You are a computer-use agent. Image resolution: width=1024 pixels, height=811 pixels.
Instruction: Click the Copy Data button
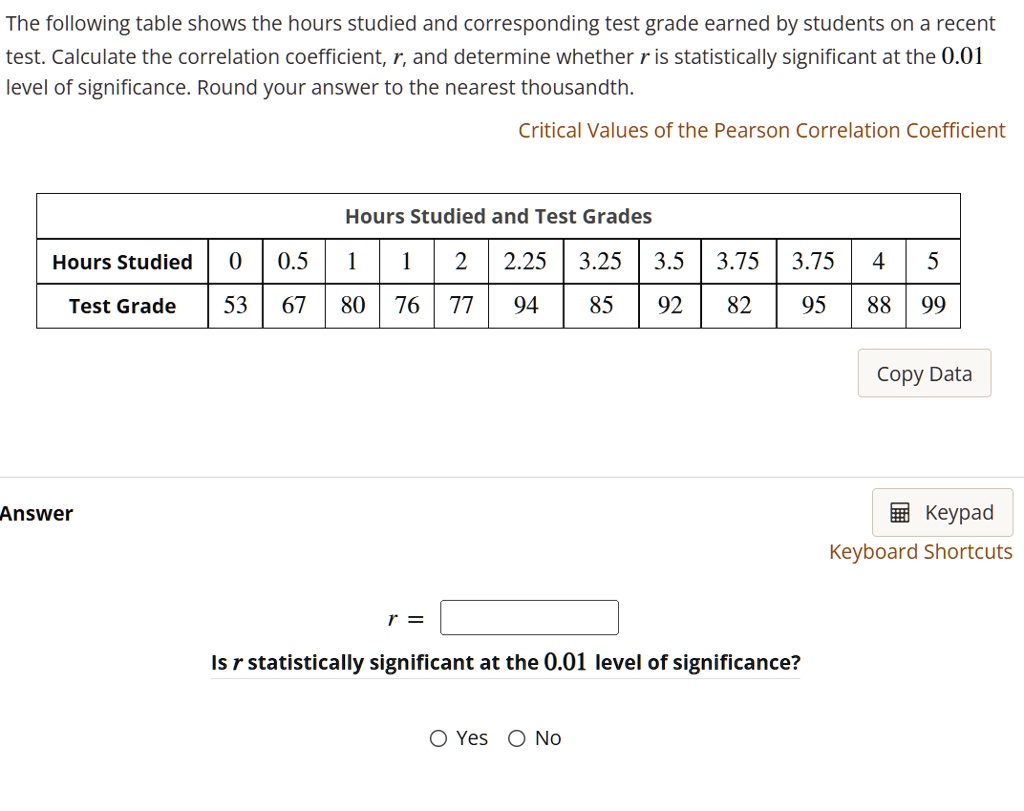(x=923, y=373)
